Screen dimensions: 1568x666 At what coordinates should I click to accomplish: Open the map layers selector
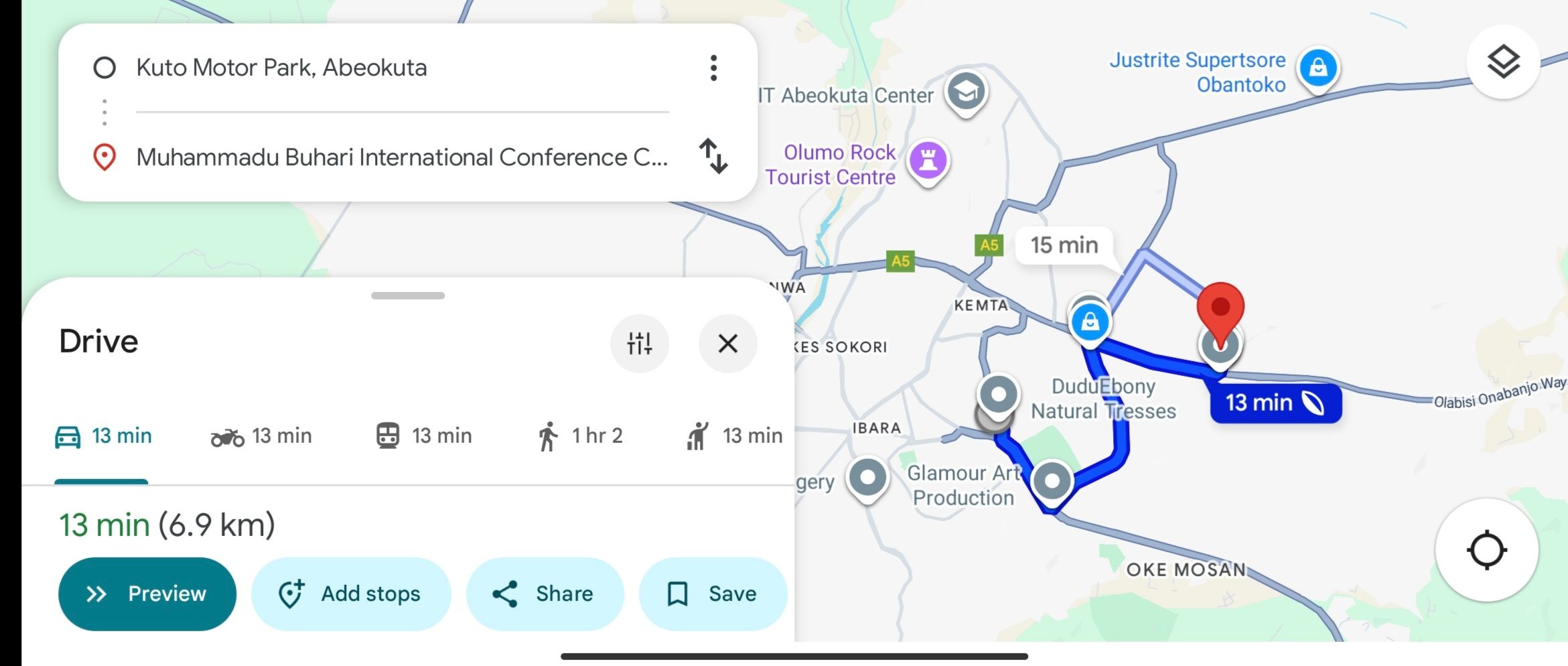1503,63
